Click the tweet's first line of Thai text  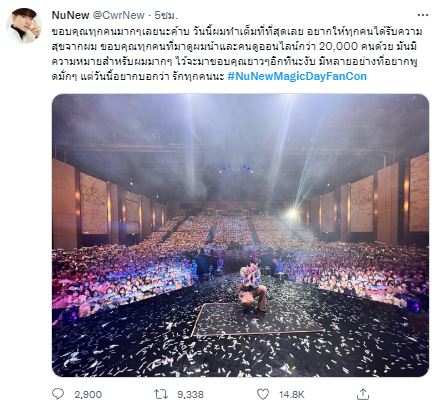tap(237, 32)
